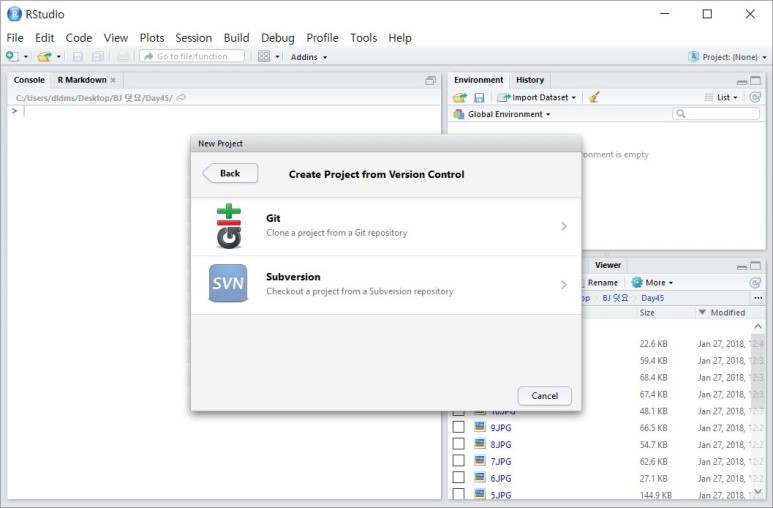Open the New File dropdown arrow
773x508 pixels.
[x=26, y=57]
